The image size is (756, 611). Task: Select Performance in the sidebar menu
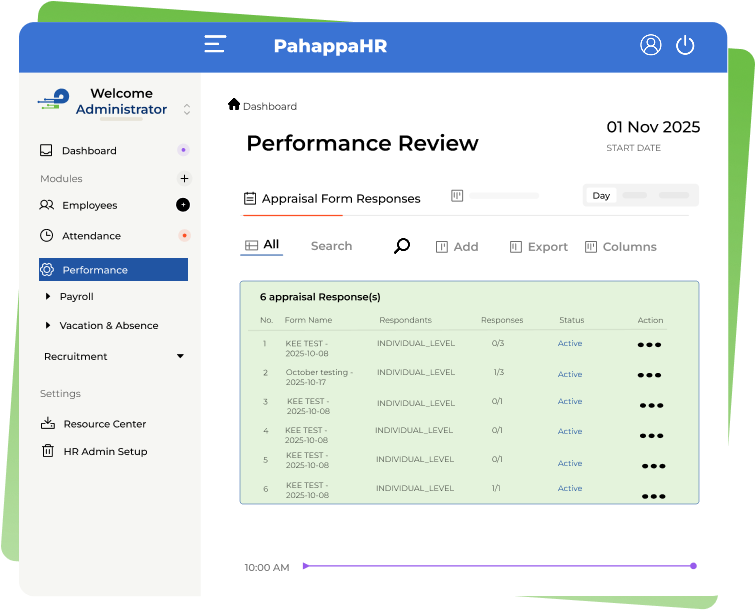coord(113,270)
